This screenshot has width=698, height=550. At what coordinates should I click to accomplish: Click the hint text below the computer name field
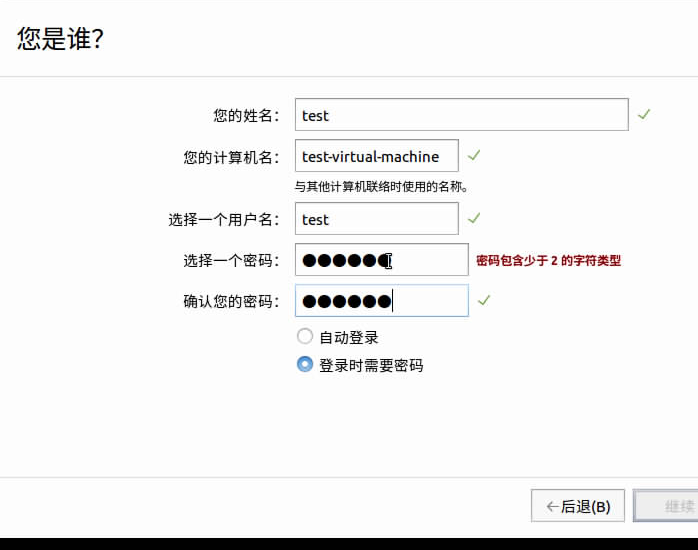381,186
